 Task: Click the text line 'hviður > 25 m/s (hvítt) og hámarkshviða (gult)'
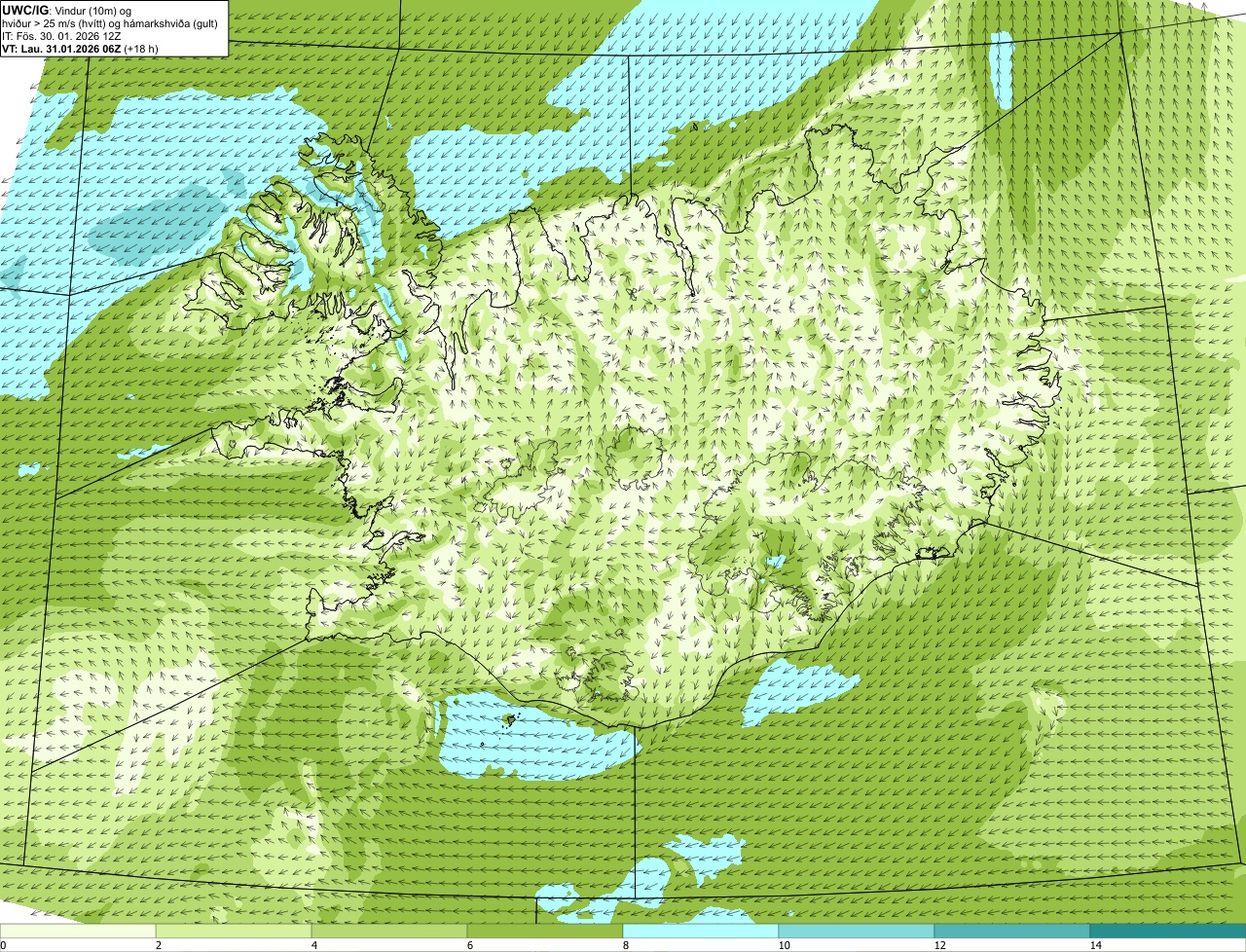click(x=111, y=22)
